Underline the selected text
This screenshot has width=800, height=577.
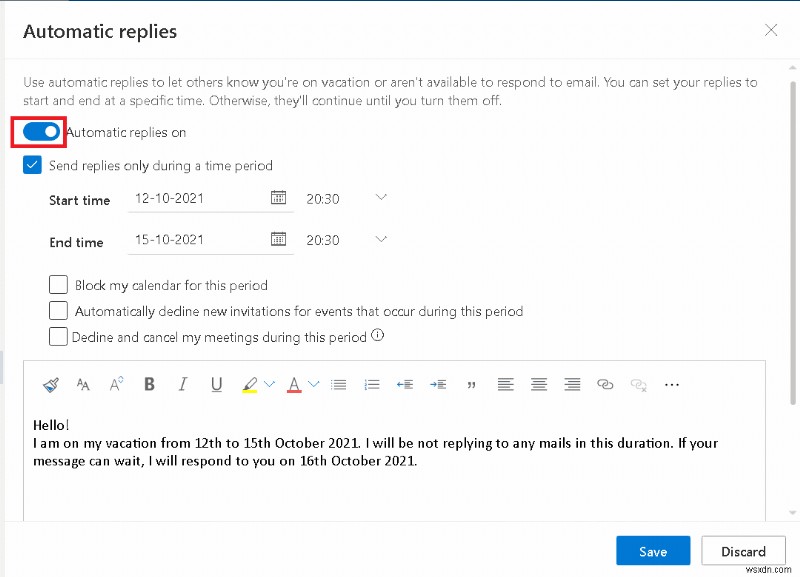[215, 384]
